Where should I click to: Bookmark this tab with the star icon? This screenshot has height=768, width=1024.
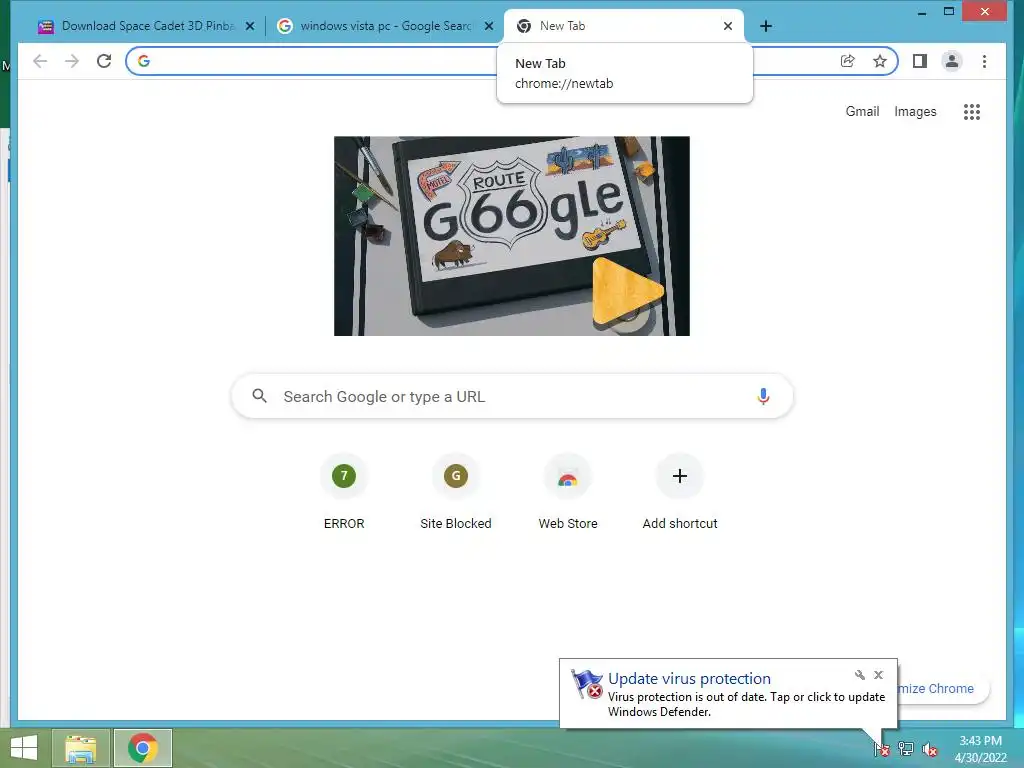(x=880, y=61)
